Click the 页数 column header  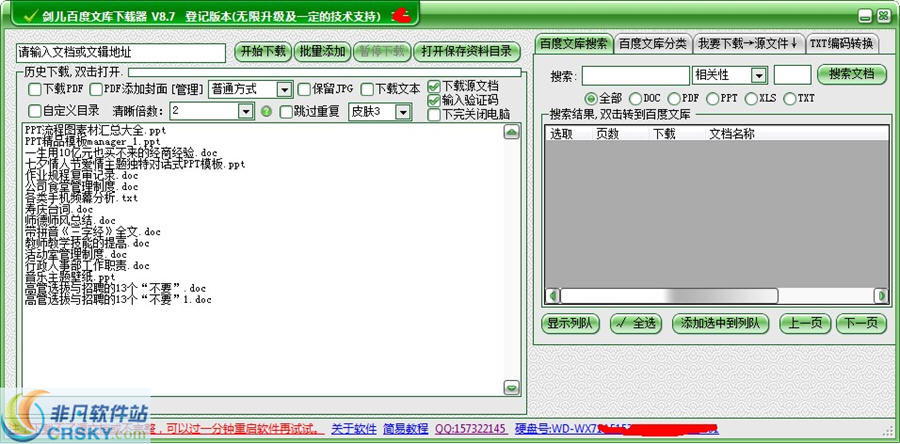pos(620,134)
